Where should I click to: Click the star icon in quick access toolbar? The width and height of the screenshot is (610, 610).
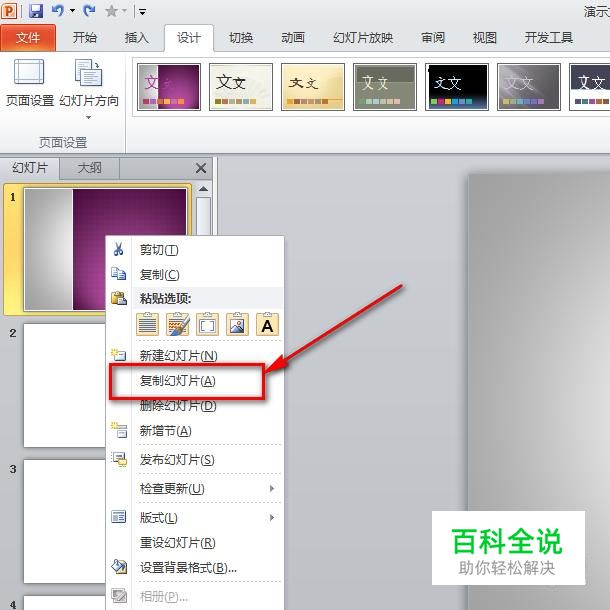[111, 11]
